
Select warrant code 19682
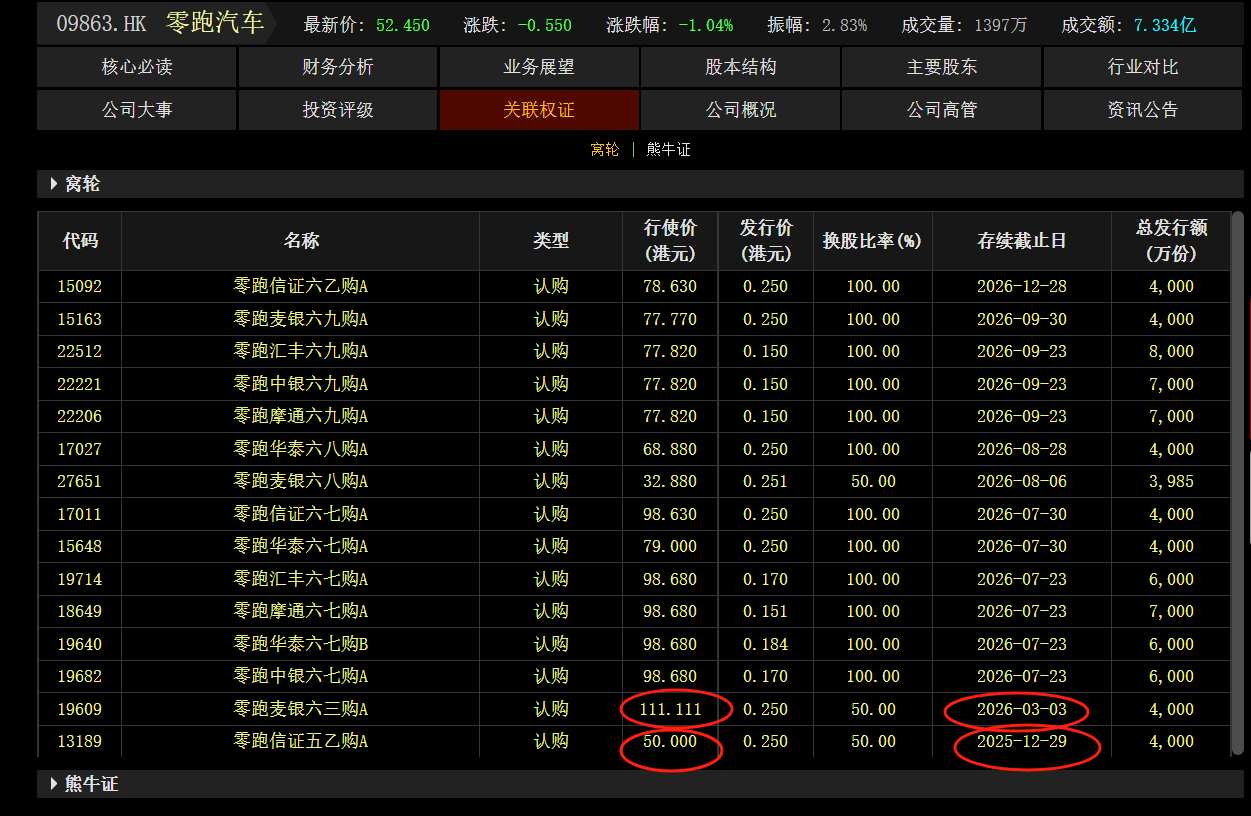pos(80,676)
